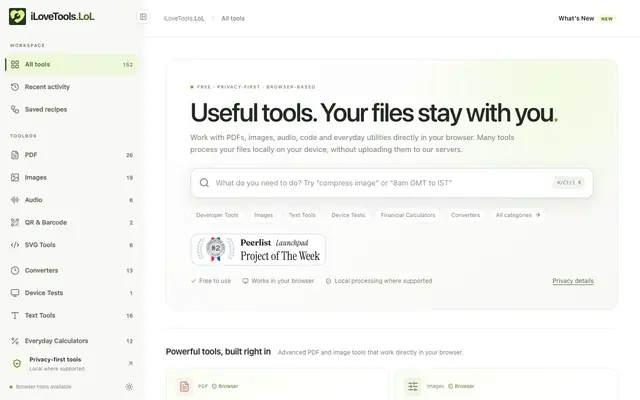Screen dimensions: 640x400
Task: Open Everyday Calculators category
Action: (72, 341)
